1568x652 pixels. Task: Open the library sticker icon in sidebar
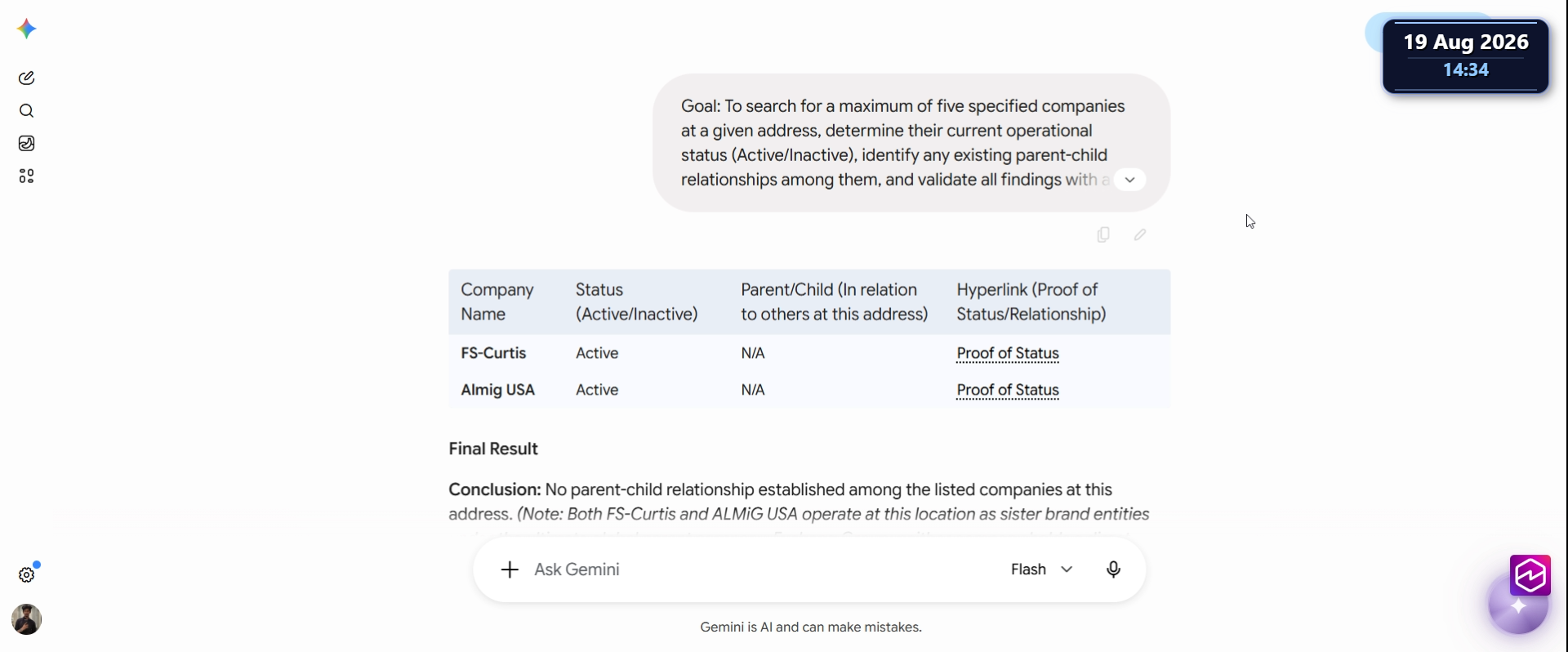click(26, 143)
